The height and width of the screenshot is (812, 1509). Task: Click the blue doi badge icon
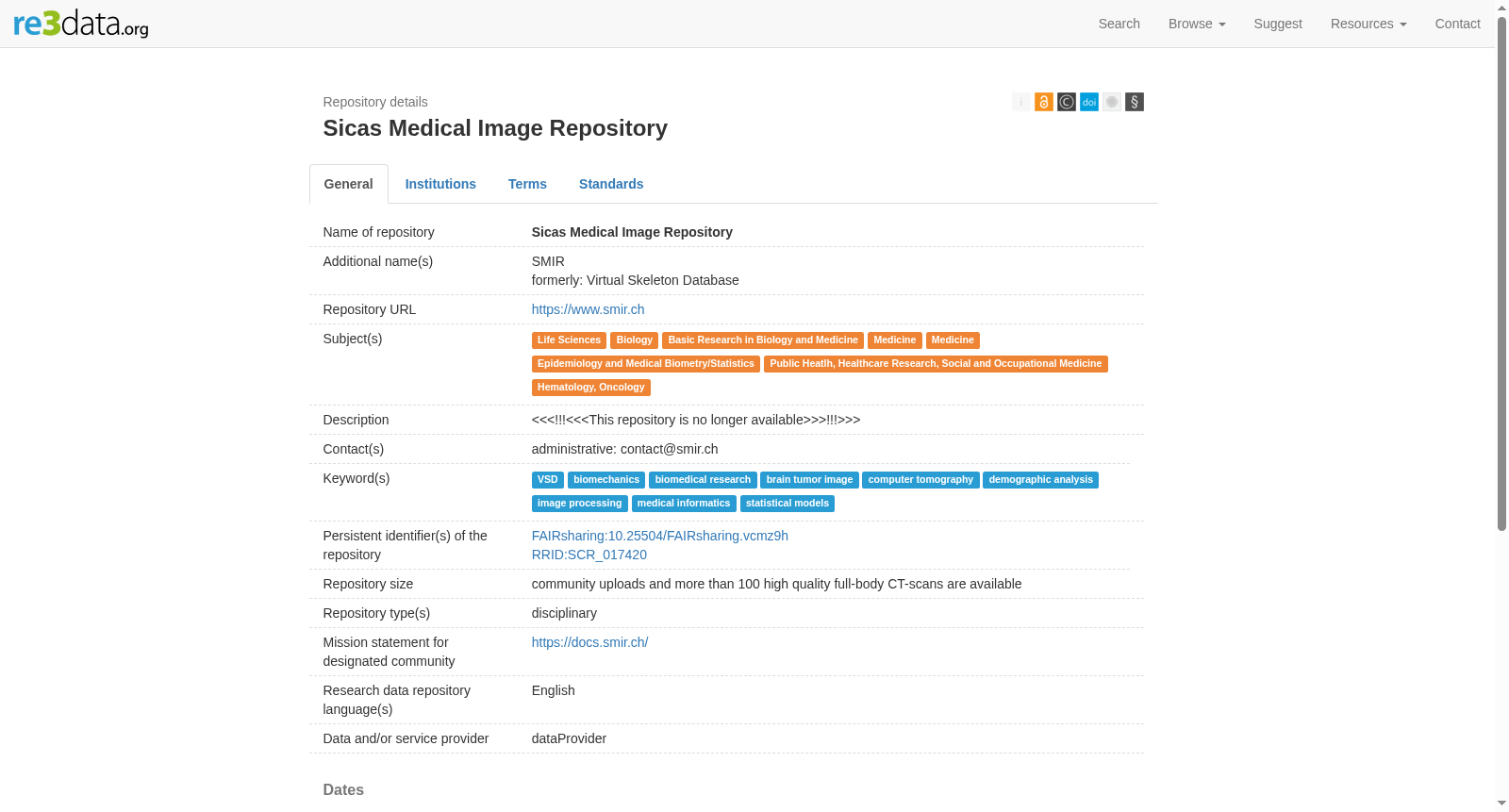click(1089, 102)
